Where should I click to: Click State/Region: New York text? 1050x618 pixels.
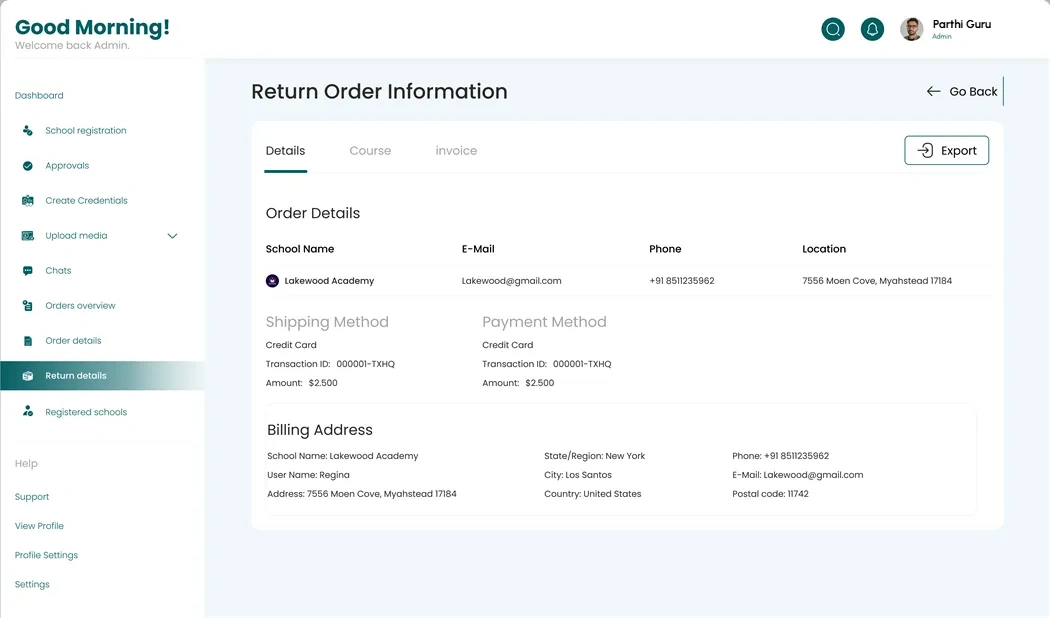click(x=595, y=456)
